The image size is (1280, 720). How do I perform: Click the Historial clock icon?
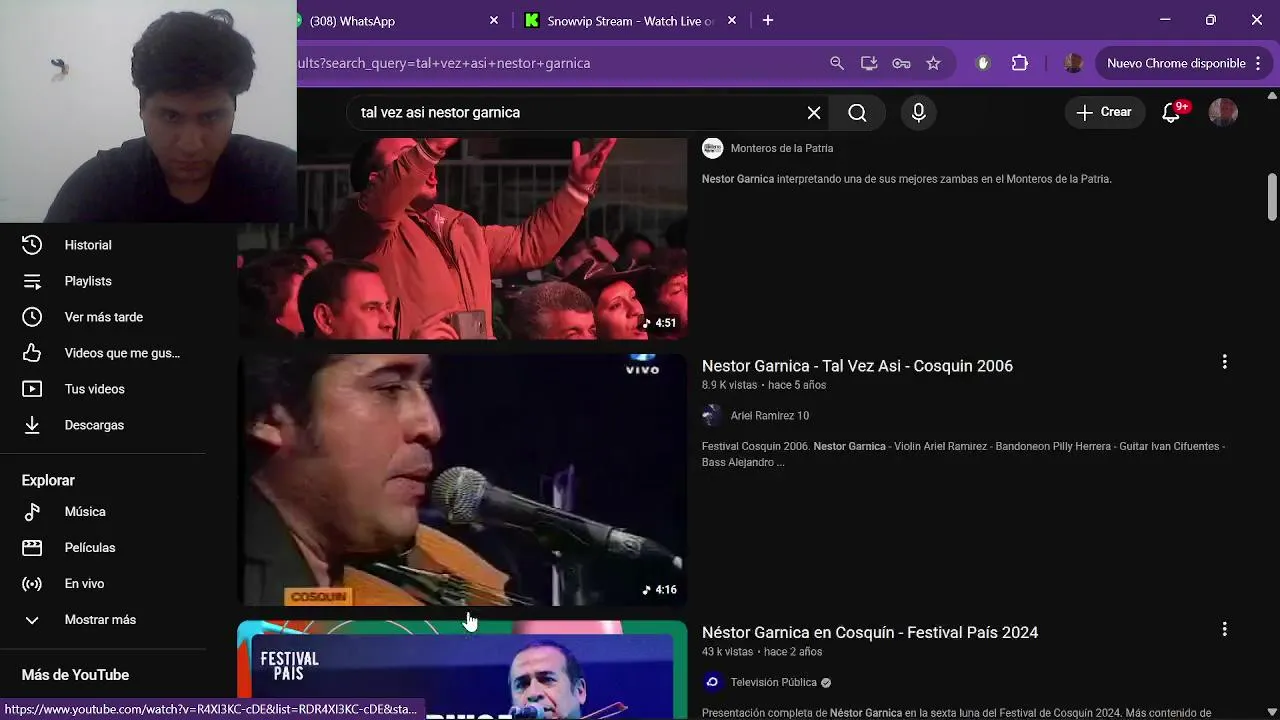pos(32,245)
